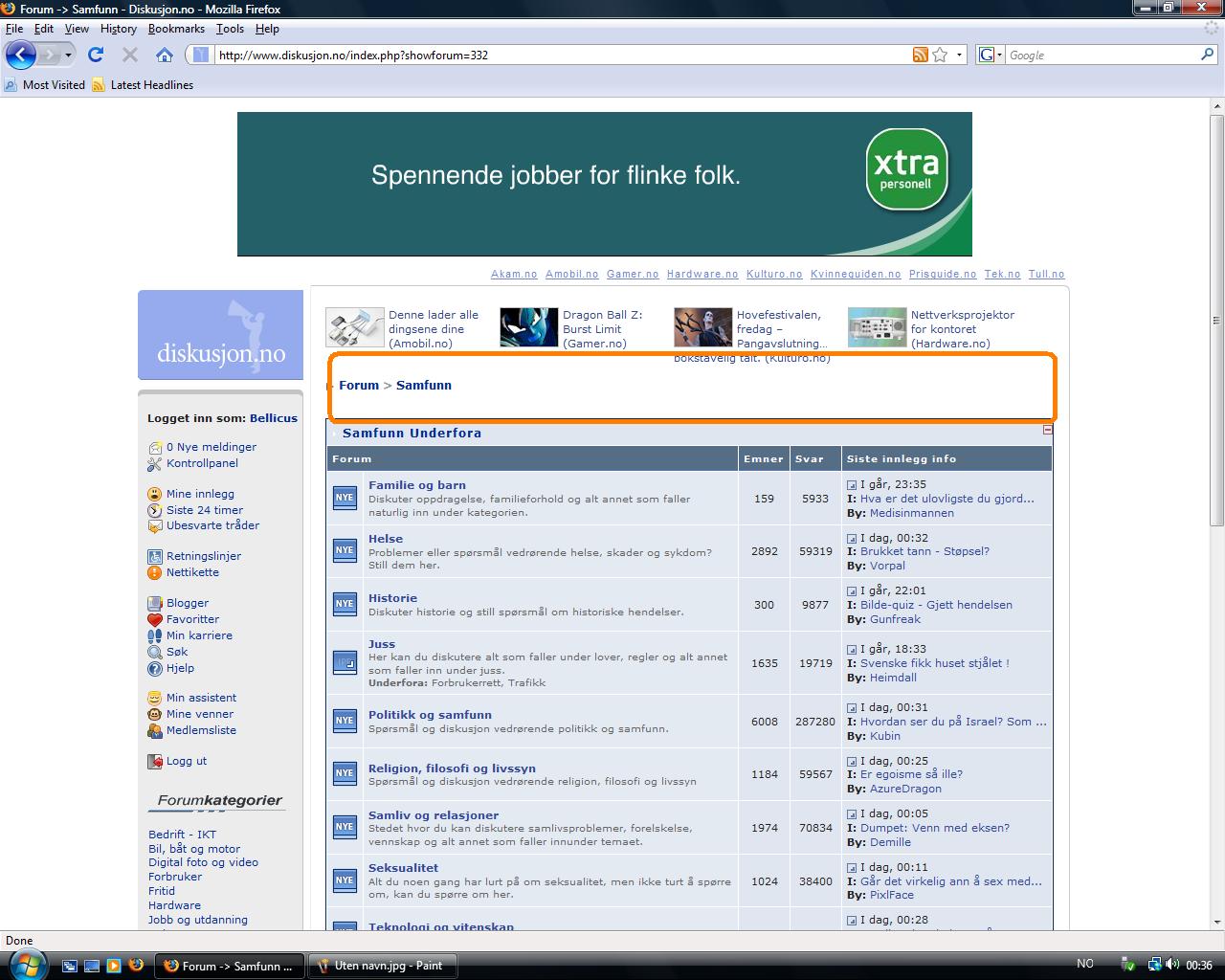Click the Ubesvarte tråder icon
1225x980 pixels.
click(x=155, y=525)
